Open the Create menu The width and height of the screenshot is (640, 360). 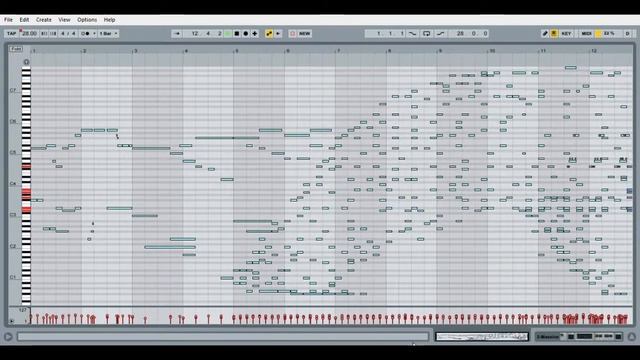coord(44,20)
